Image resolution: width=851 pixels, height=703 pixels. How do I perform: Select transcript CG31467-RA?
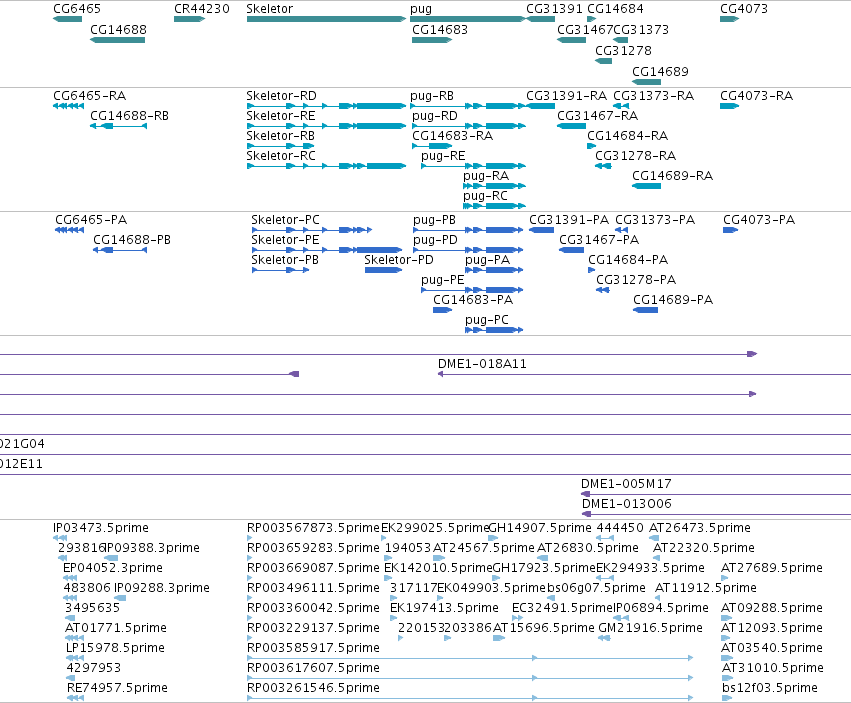point(571,126)
